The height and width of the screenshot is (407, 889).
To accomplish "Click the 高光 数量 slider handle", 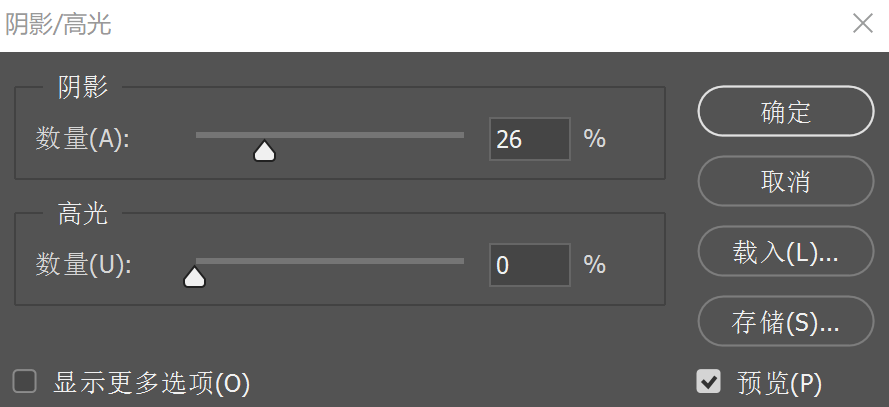I will click(x=194, y=276).
